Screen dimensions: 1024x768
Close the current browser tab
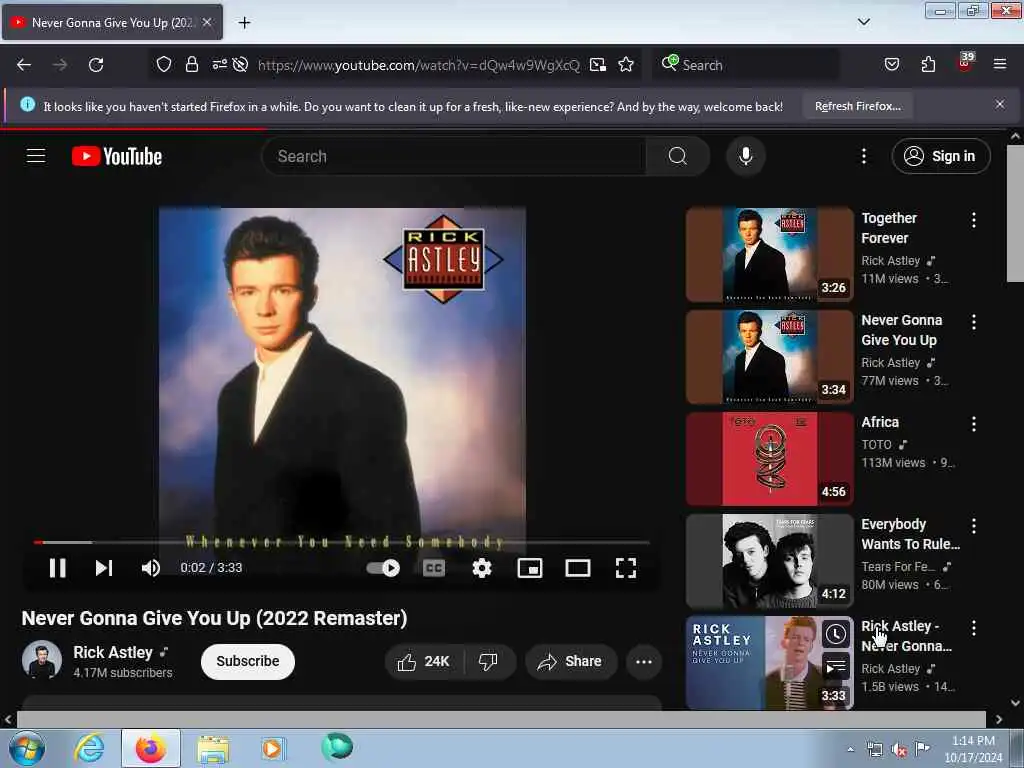[x=207, y=23]
